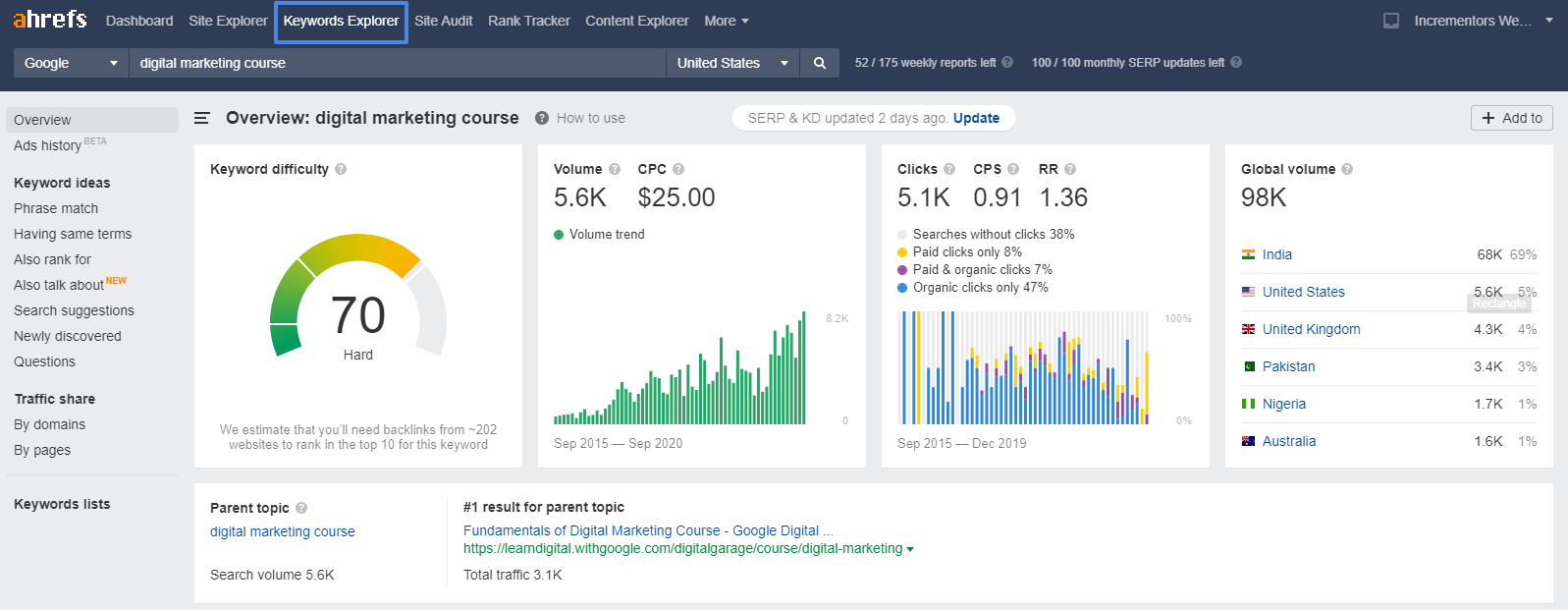This screenshot has height=610, width=1568.
Task: Click the ahrefs logo
Action: pos(50,20)
